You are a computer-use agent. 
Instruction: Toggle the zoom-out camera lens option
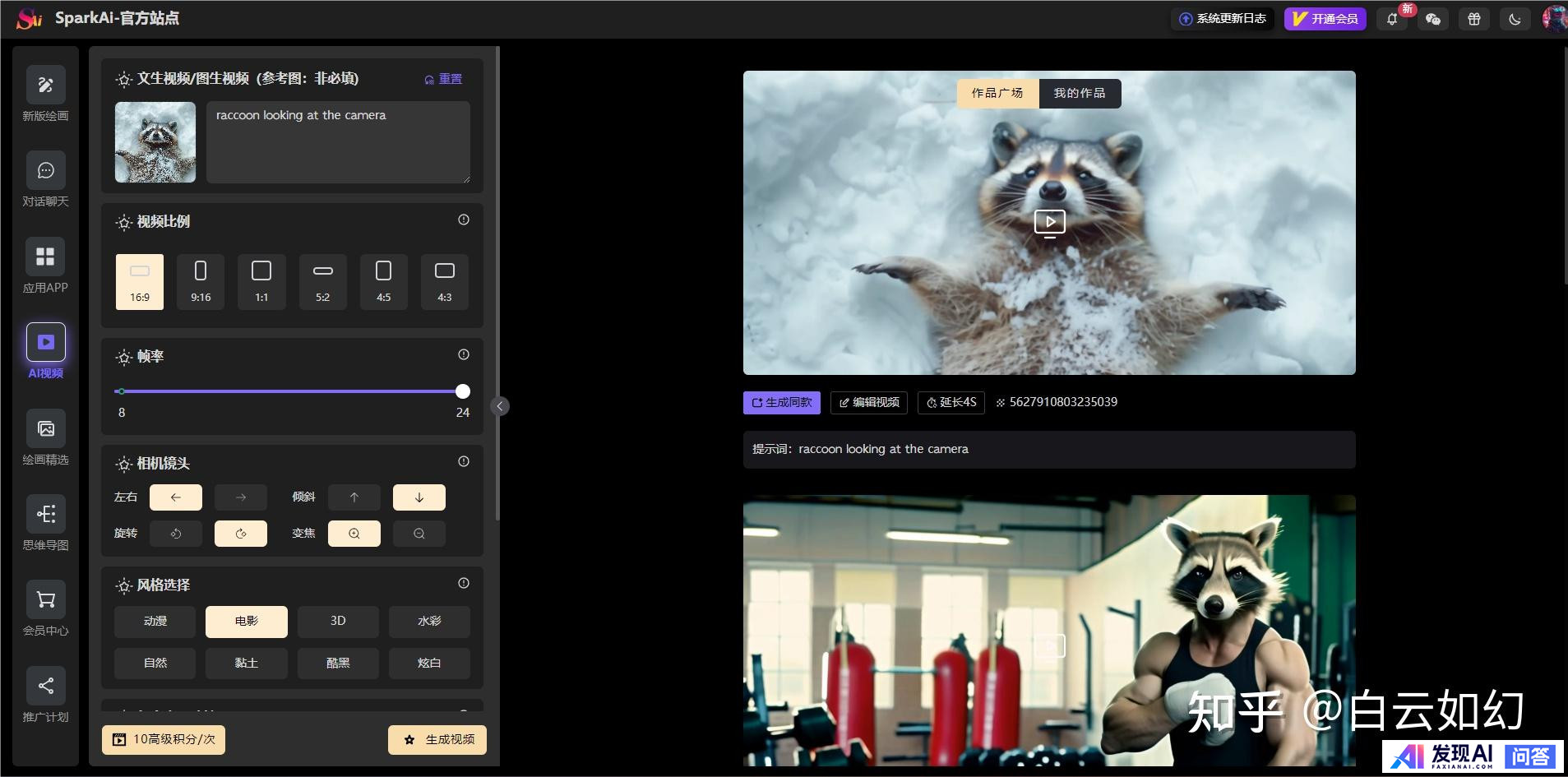(419, 534)
